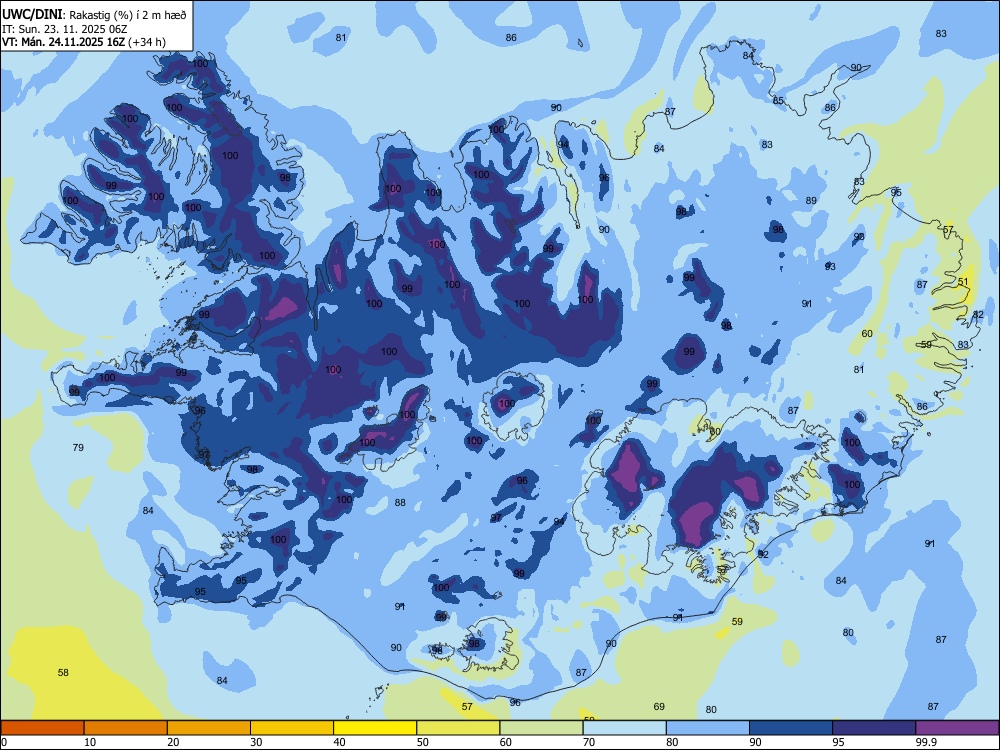Click the legend label "70"
Screen dimensions: 1000x750
[x=589, y=742]
